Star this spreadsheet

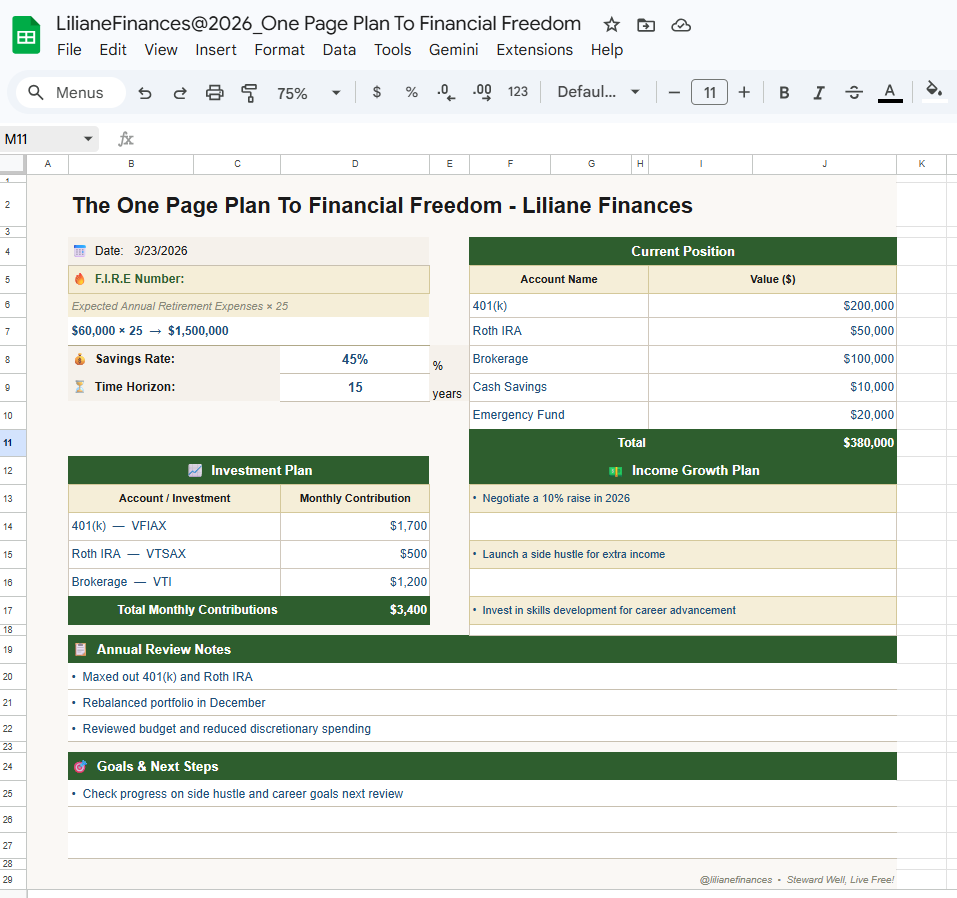click(611, 27)
